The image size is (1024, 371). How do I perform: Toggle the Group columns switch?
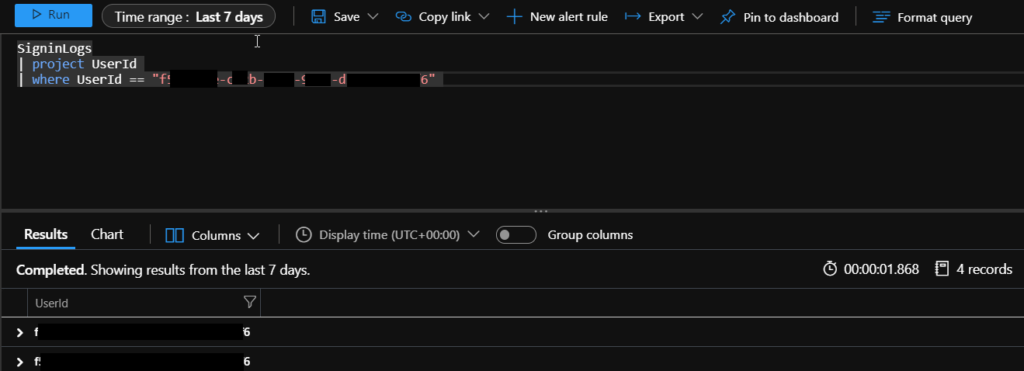(516, 234)
